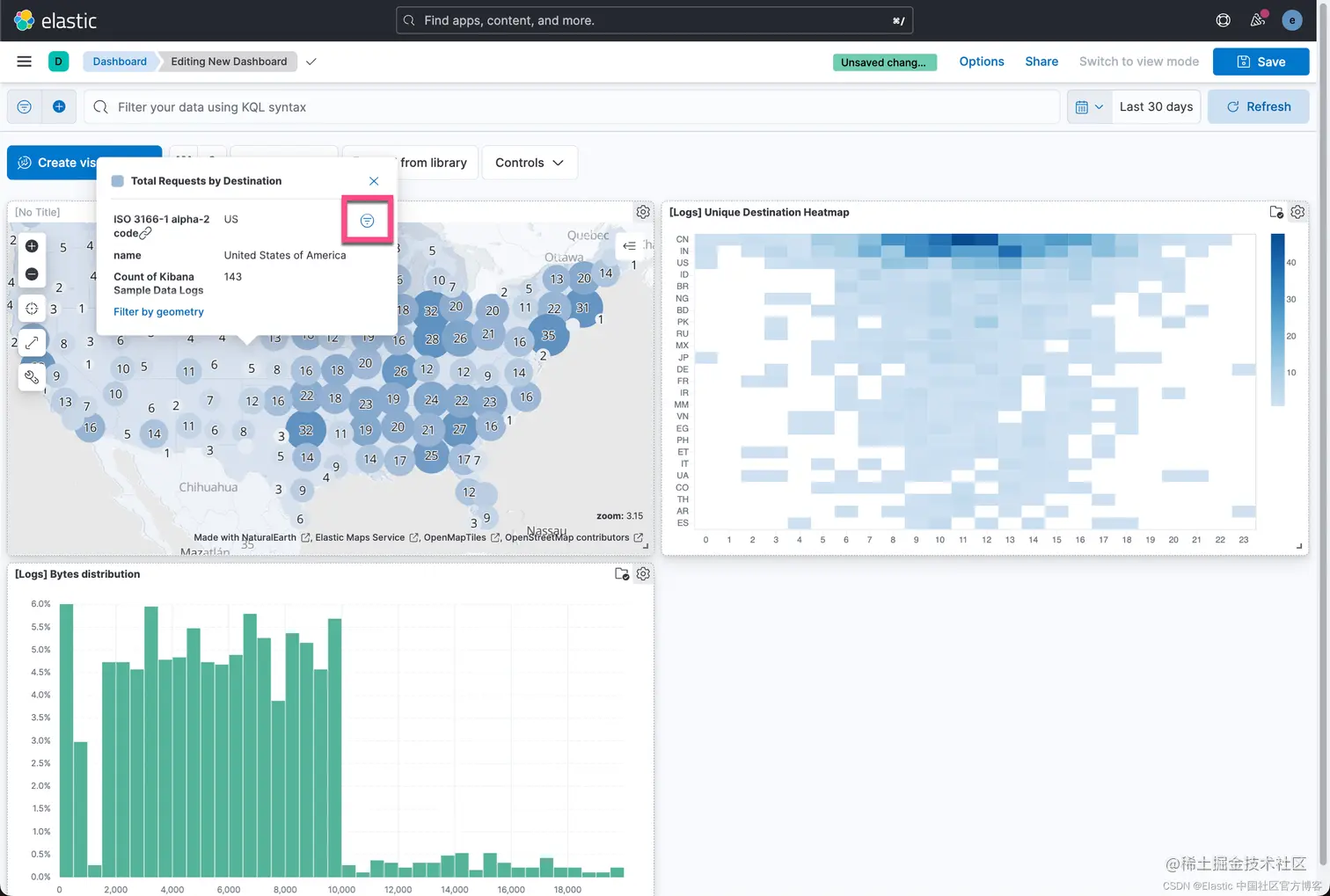Open the saved filters menu icon

pos(25,106)
